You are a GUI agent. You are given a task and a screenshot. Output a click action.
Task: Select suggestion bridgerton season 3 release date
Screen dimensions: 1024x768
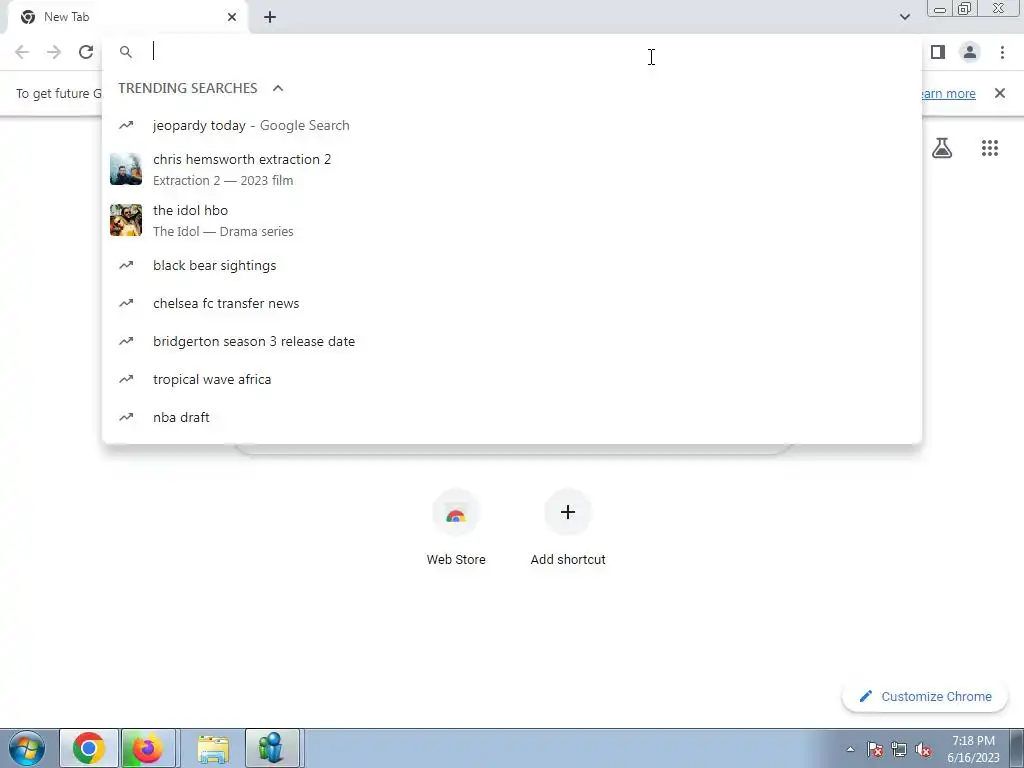[x=512, y=341]
